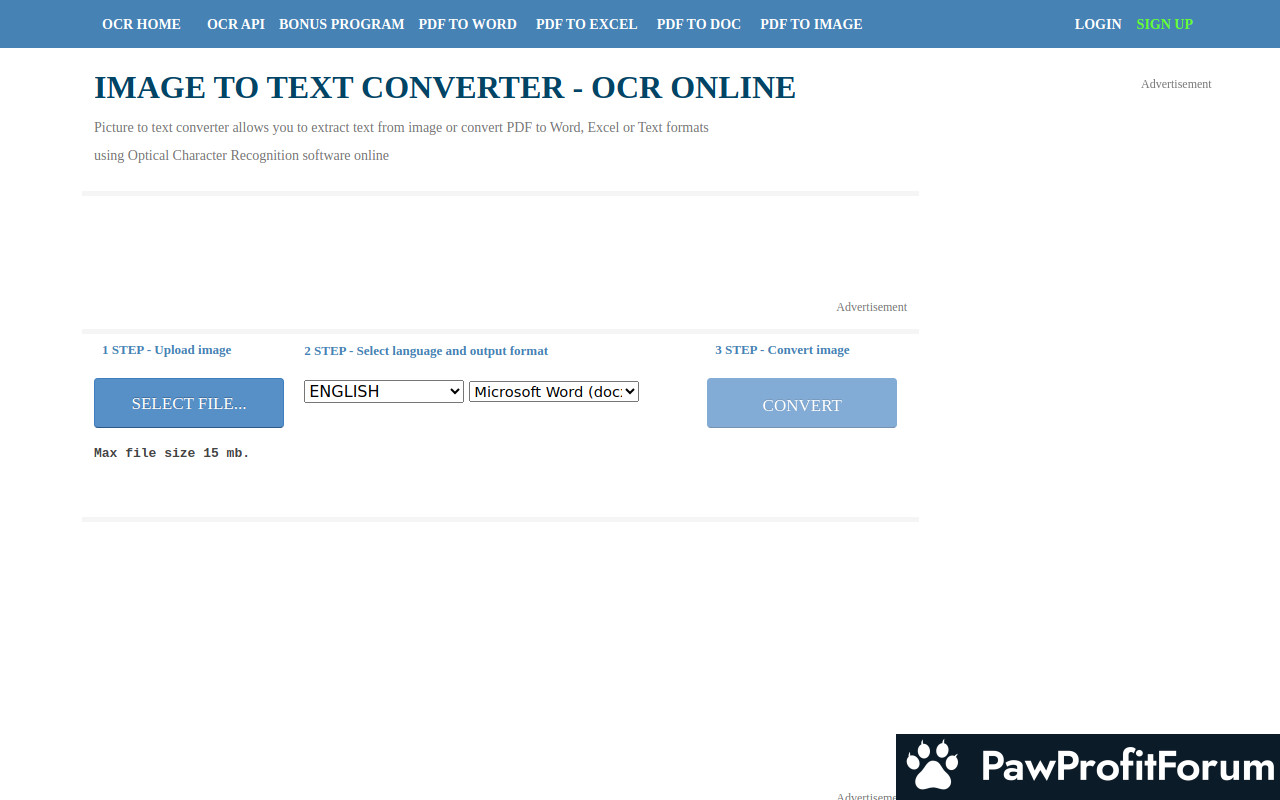The image size is (1280, 800).
Task: Click the '2 STEP - Select language' label
Action: point(425,351)
